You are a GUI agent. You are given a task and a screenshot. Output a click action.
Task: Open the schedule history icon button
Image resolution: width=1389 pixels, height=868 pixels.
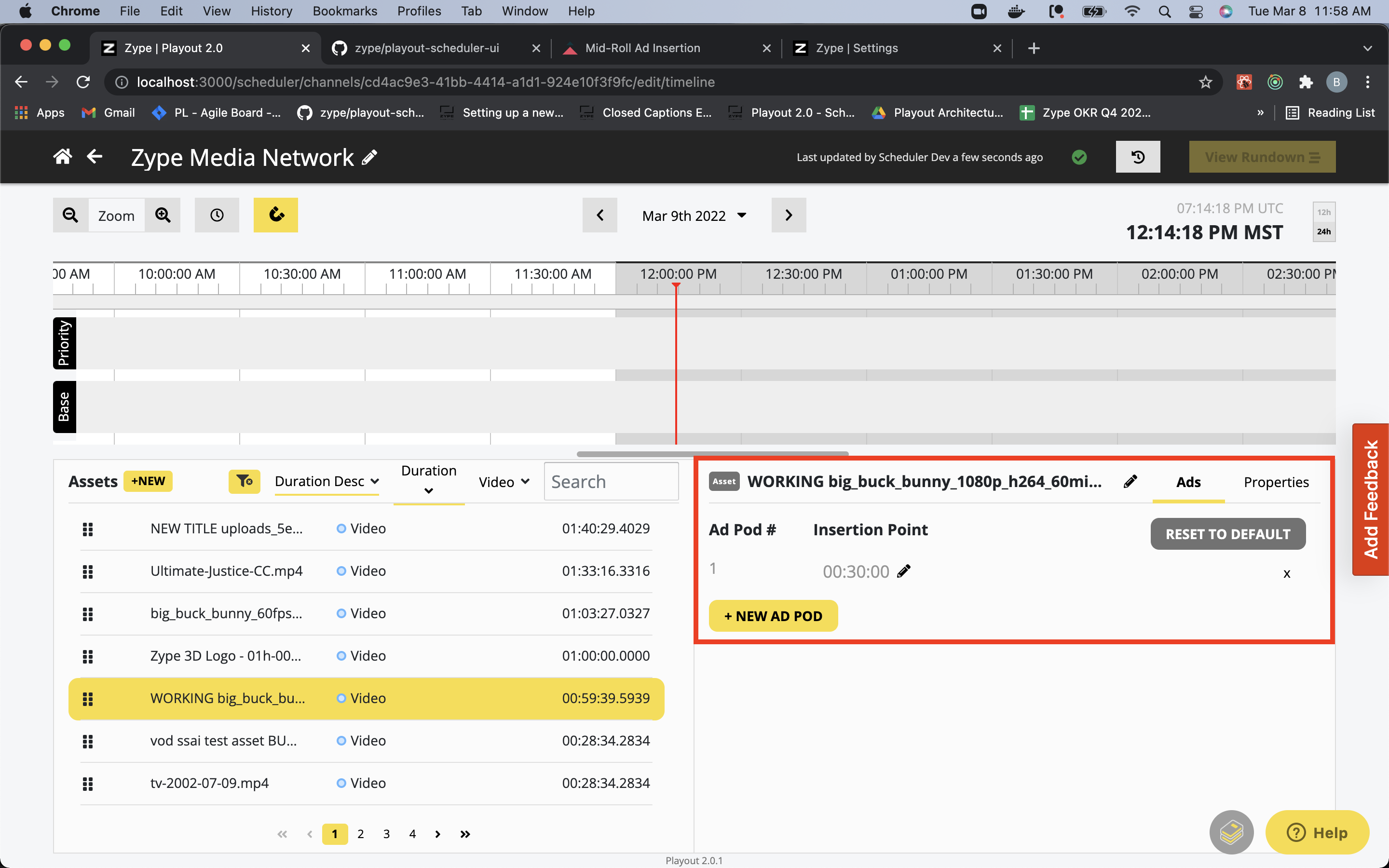(x=1138, y=157)
